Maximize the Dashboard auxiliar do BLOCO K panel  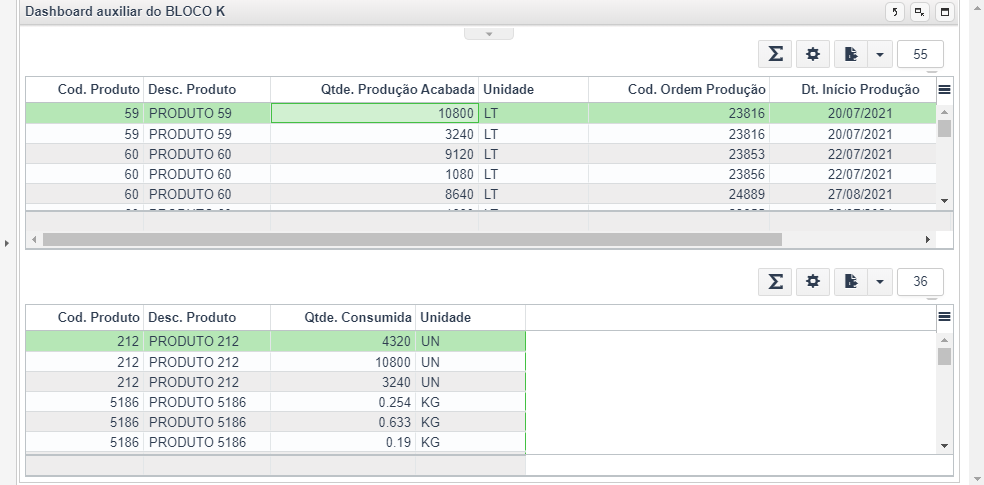tap(945, 12)
